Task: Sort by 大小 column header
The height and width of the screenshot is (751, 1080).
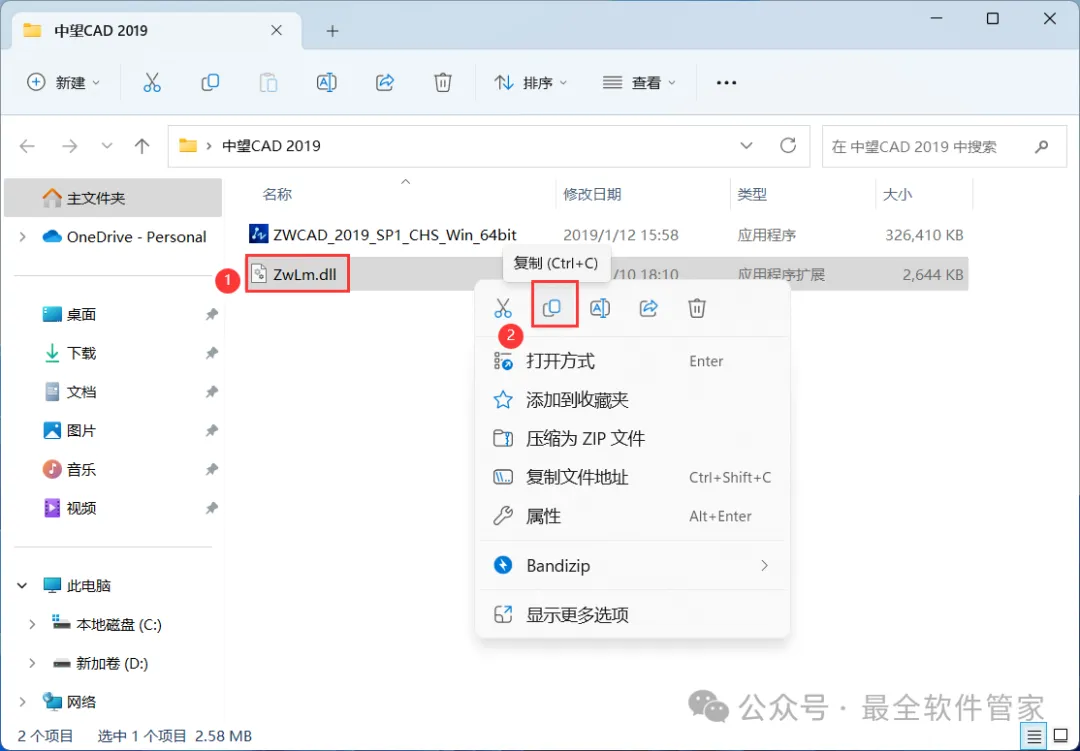Action: (x=897, y=194)
